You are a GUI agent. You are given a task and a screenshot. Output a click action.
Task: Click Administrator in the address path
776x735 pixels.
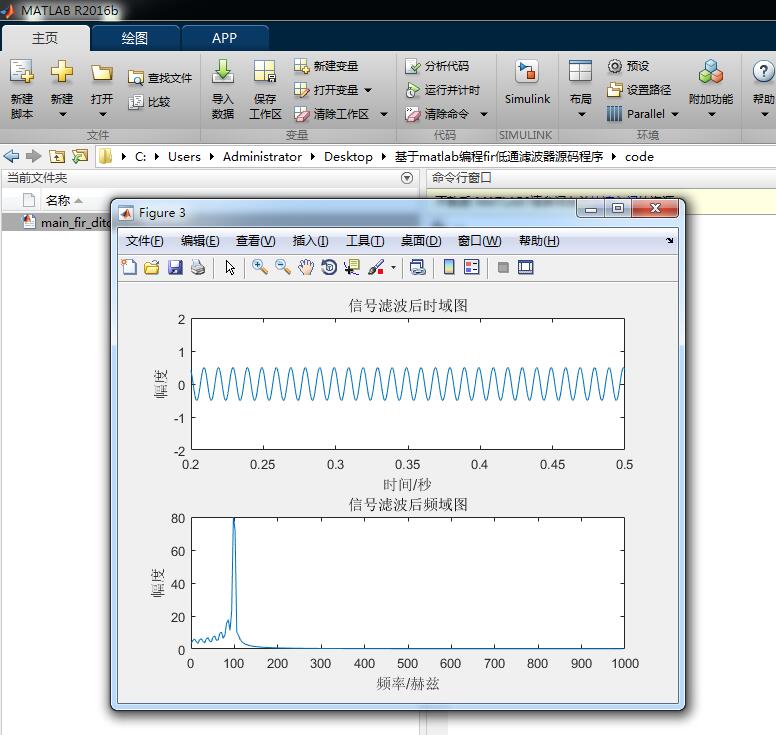point(262,156)
